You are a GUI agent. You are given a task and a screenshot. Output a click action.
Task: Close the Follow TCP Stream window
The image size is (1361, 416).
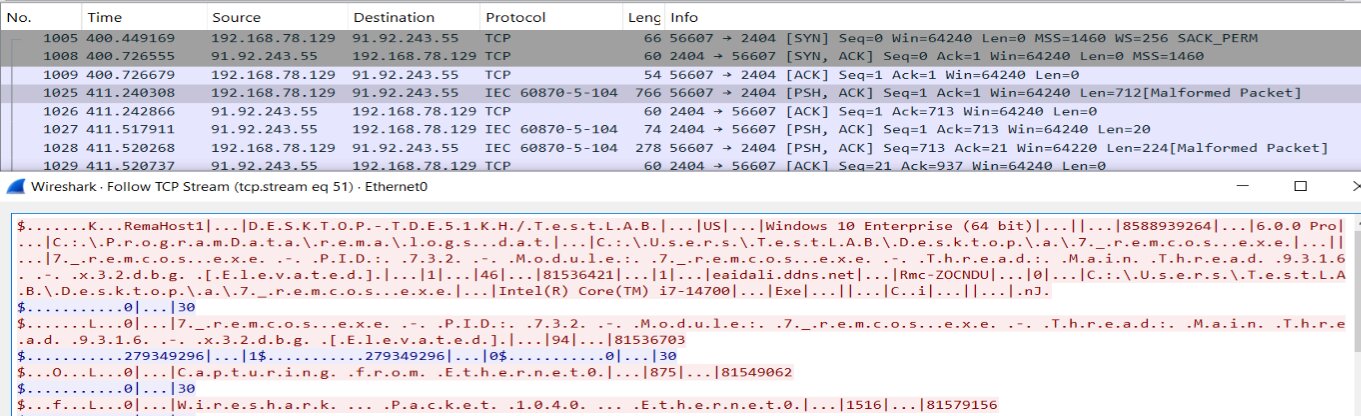click(1353, 186)
